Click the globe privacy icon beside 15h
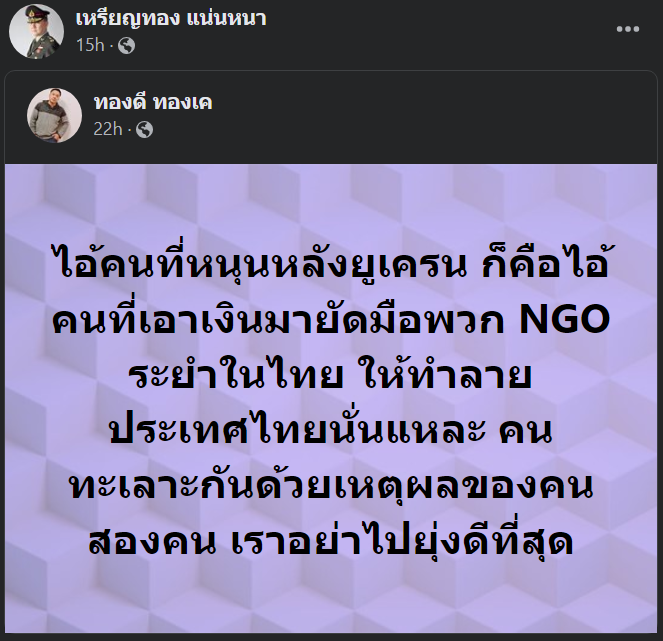Screen dimensions: 663x641 coord(126,46)
